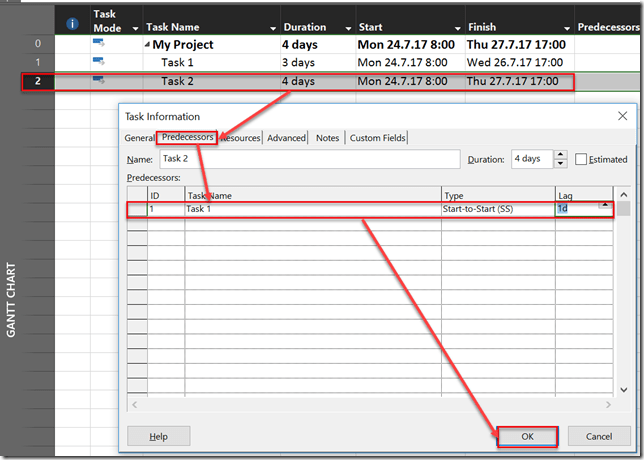
Task: Click the task mode icon for Task 1
Action: click(x=99, y=62)
